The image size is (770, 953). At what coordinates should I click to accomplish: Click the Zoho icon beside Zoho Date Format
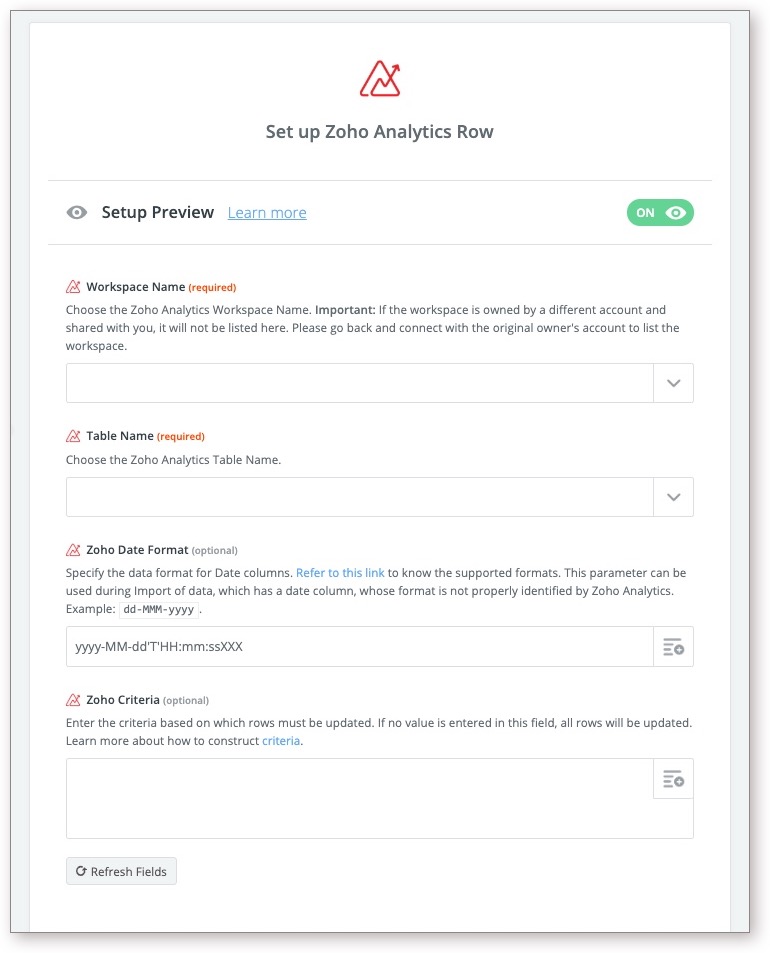[x=73, y=550]
